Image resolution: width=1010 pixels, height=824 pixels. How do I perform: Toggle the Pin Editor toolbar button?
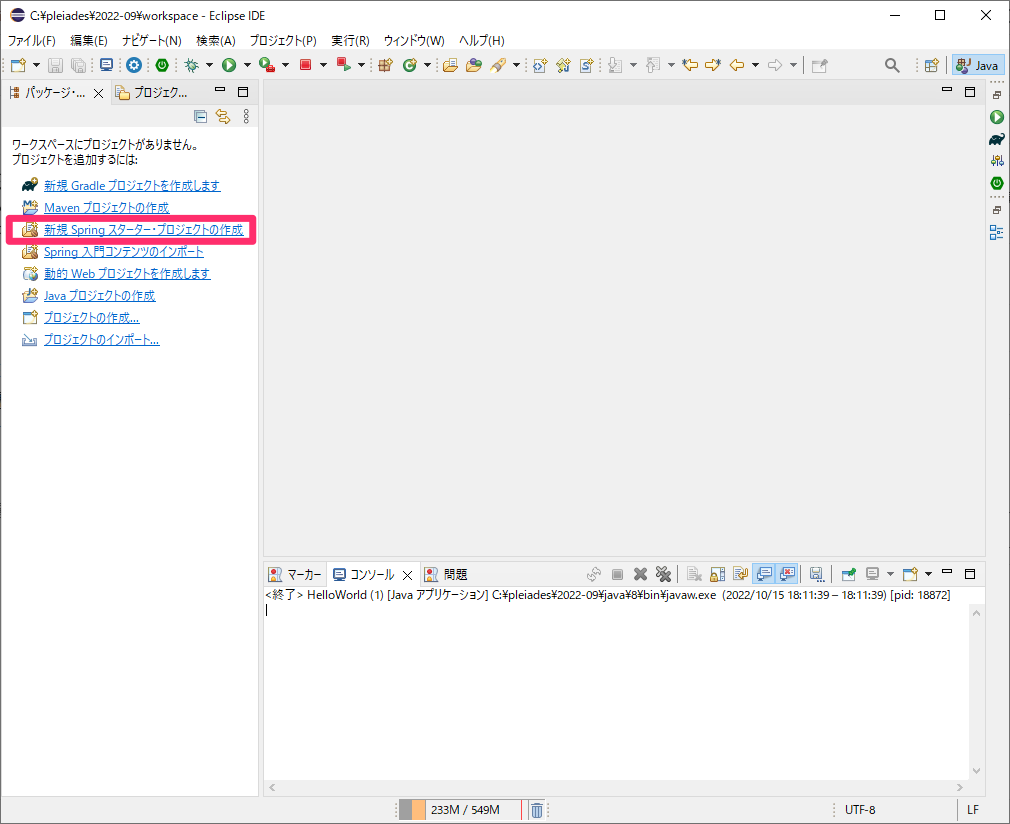coord(819,65)
